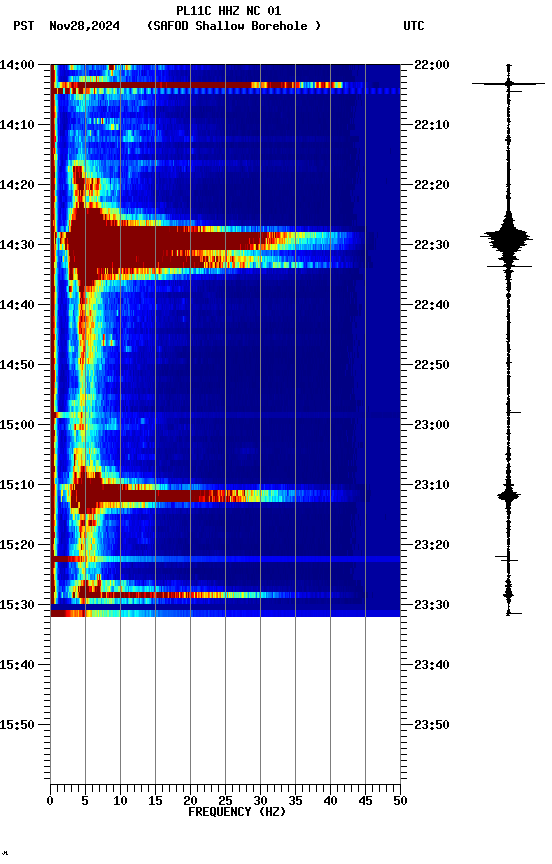Click the 15:00 PST time label
Screen dimensions: 552x864
(17, 425)
